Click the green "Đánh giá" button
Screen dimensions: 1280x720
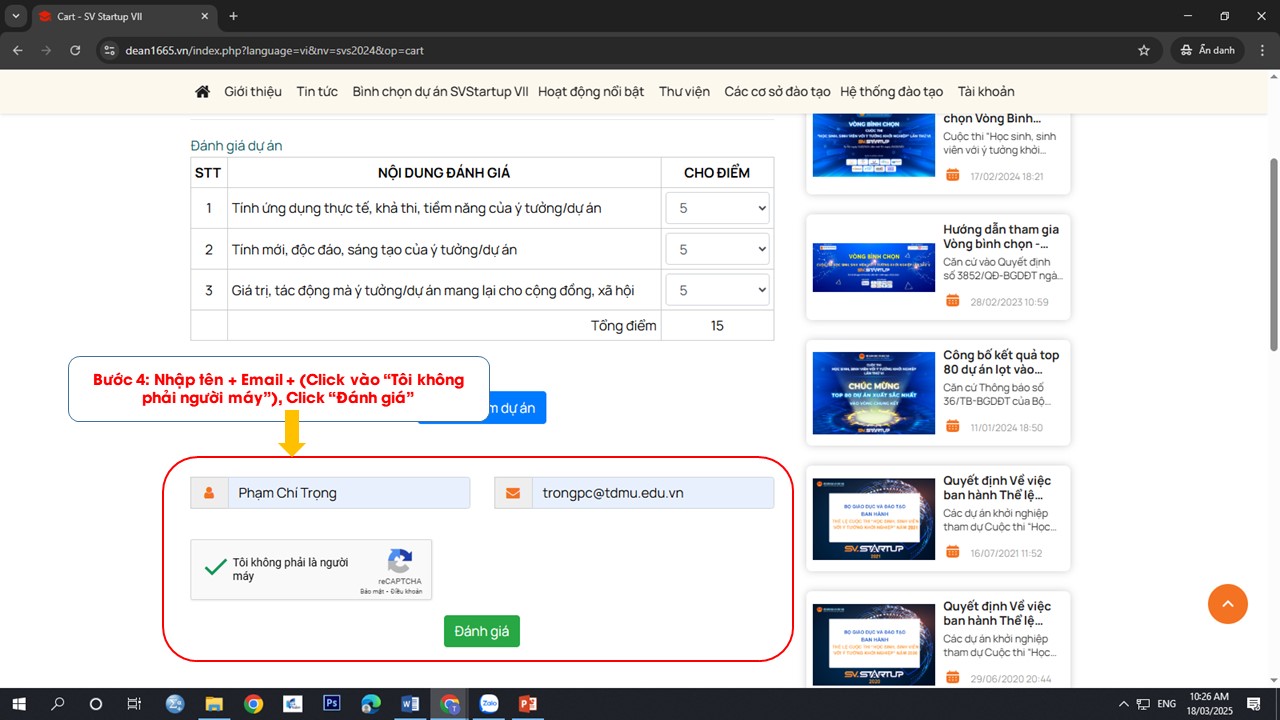[x=482, y=631]
